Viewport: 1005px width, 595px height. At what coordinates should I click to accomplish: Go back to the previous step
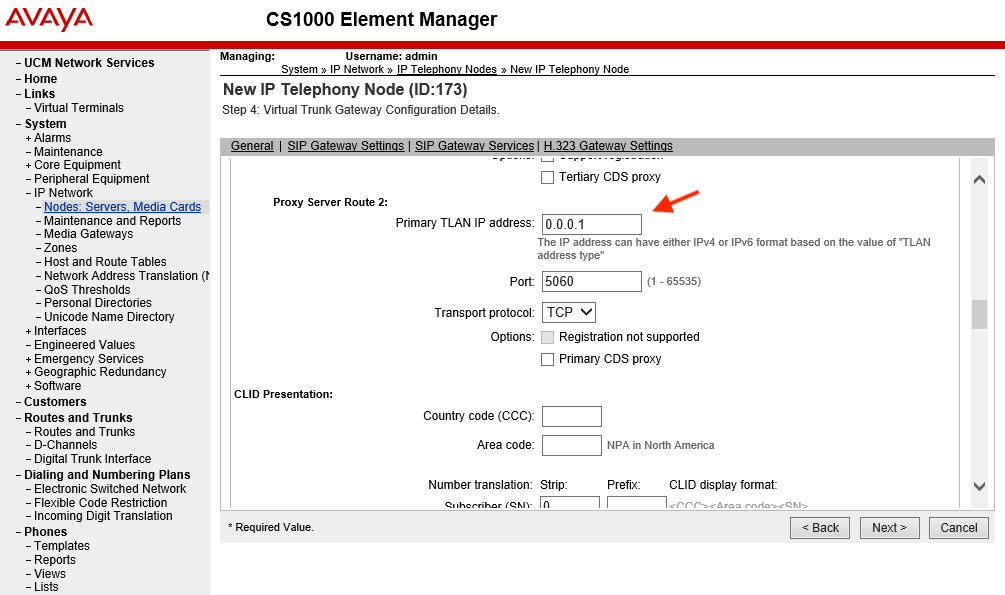point(820,528)
